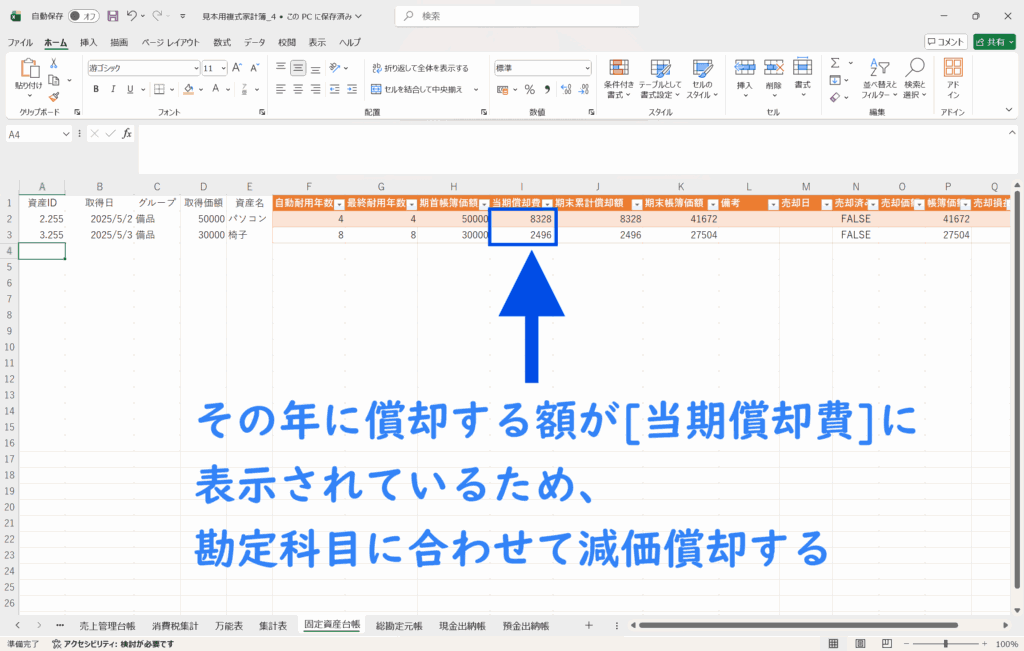This screenshot has height=651, width=1024.
Task: Click the AutoSum sigma icon
Action: point(836,64)
